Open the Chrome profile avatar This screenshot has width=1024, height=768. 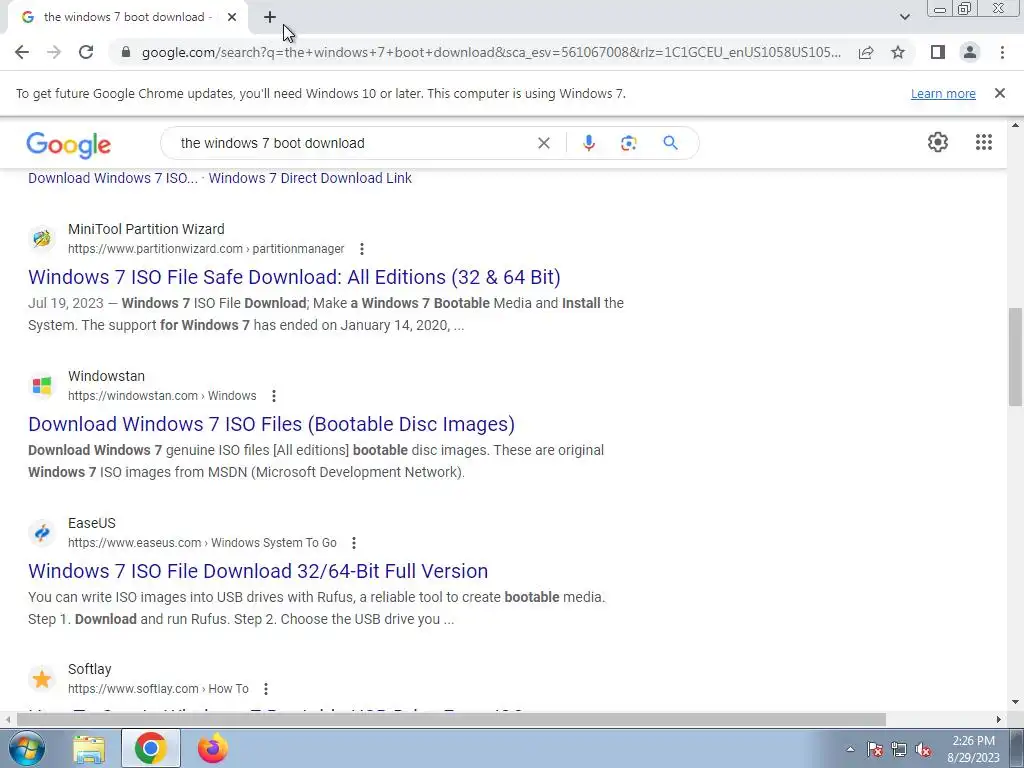[970, 52]
